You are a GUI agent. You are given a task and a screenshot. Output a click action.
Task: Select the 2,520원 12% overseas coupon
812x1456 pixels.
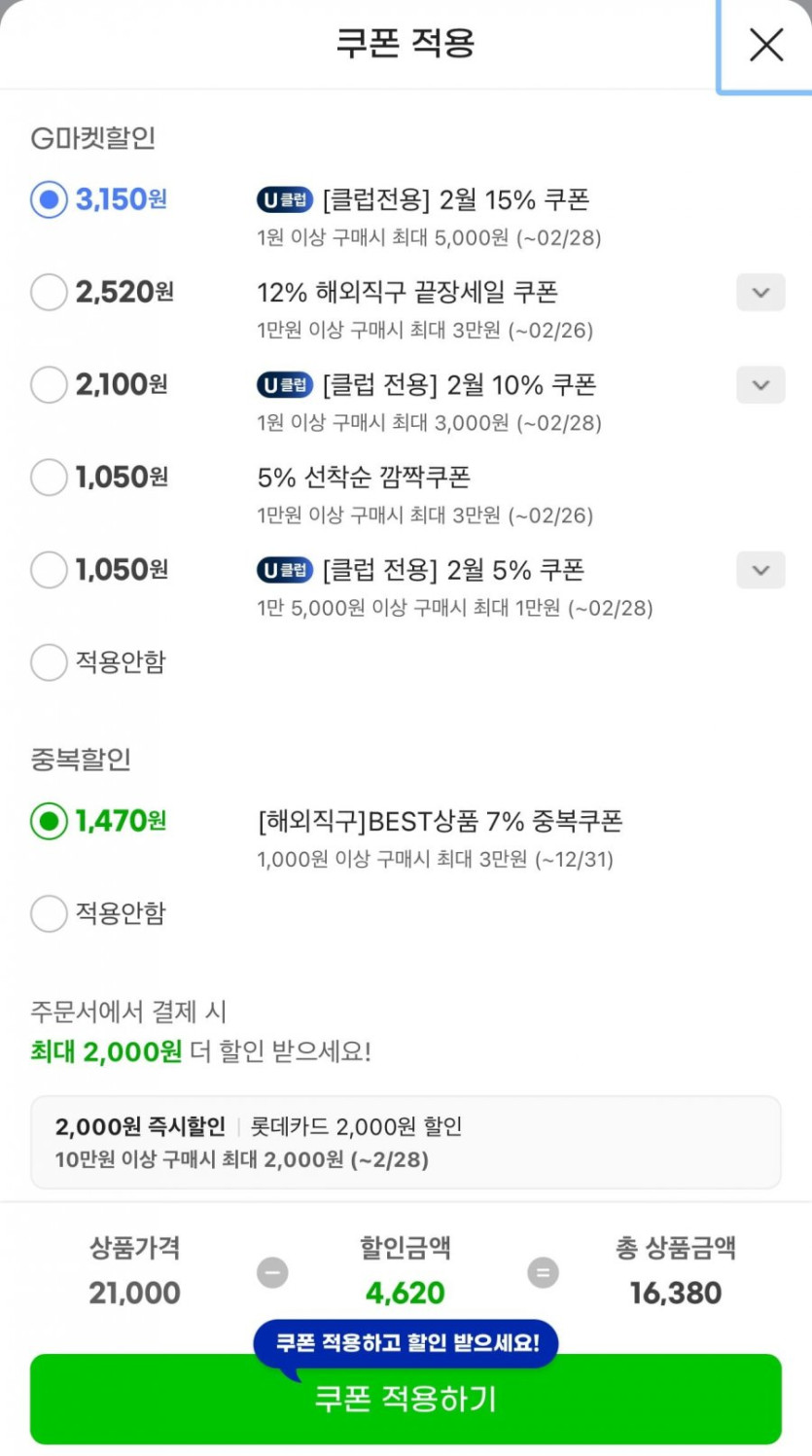pos(49,292)
